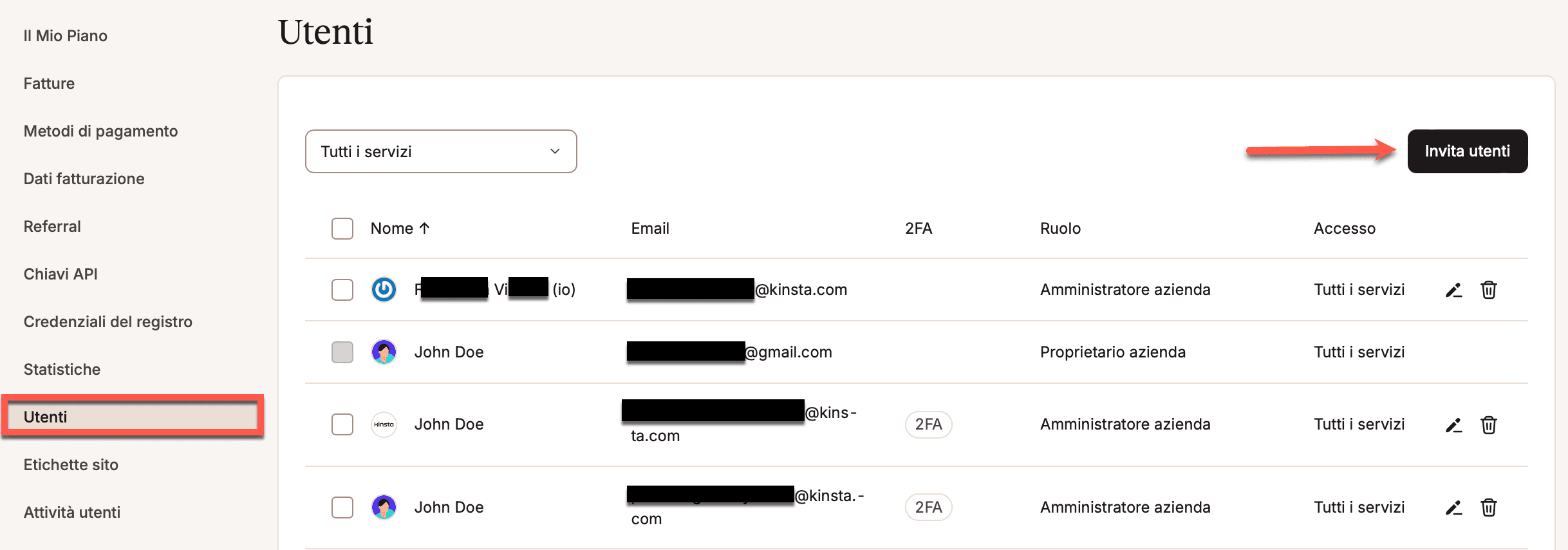The width and height of the screenshot is (1568, 550).
Task: Click John Doe's avatar in the Proprietario azienda row
Action: 384,352
